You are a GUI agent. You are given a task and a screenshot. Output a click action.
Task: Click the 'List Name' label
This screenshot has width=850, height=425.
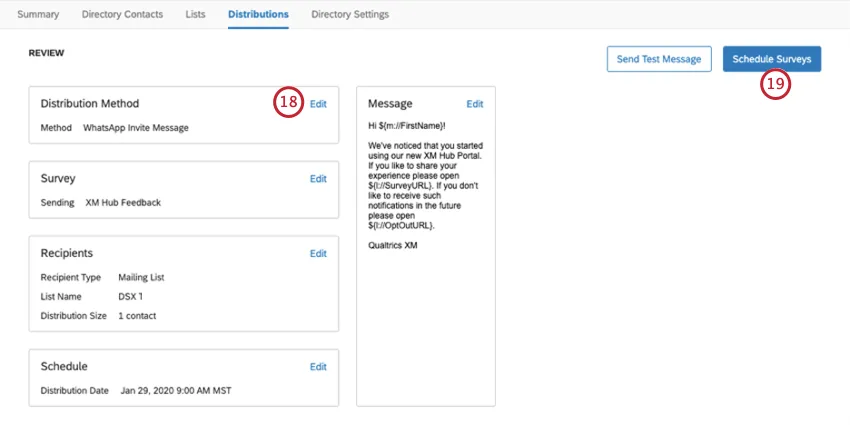click(x=61, y=297)
